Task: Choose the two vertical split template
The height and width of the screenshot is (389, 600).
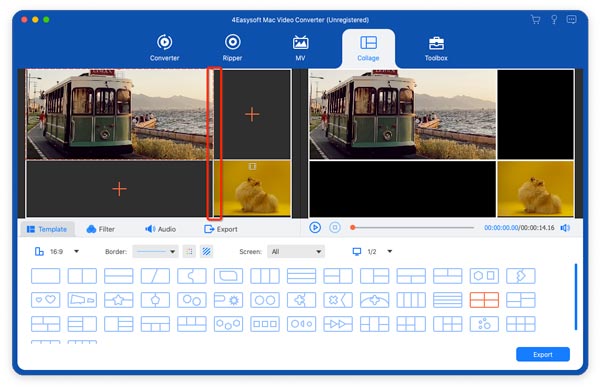Action: [82, 275]
